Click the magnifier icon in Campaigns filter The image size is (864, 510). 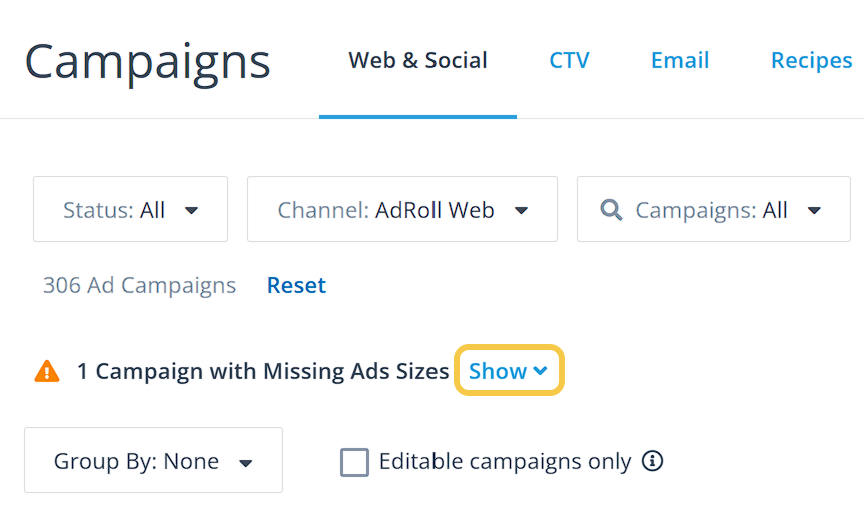point(610,210)
